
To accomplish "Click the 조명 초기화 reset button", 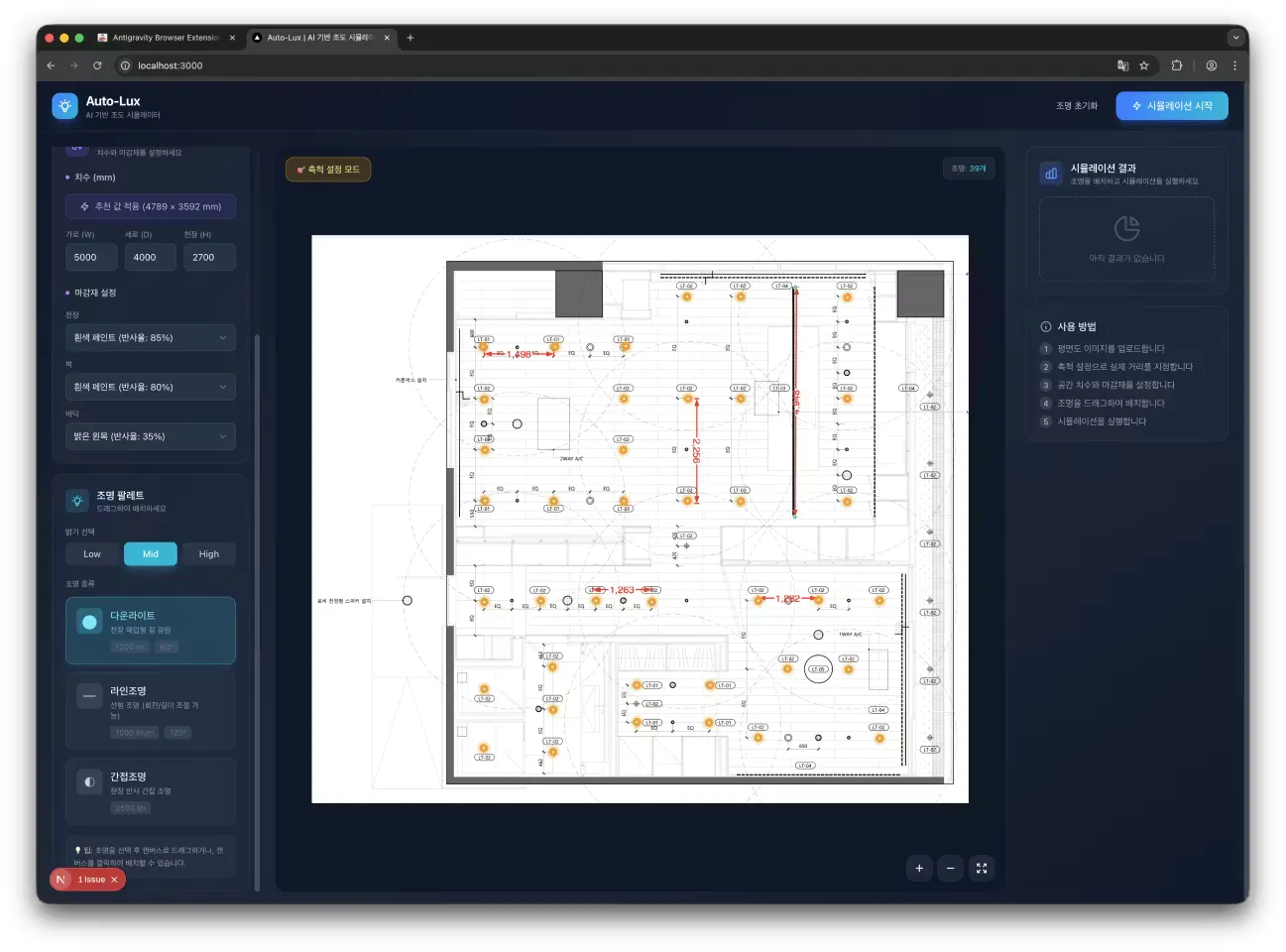I will [1077, 106].
